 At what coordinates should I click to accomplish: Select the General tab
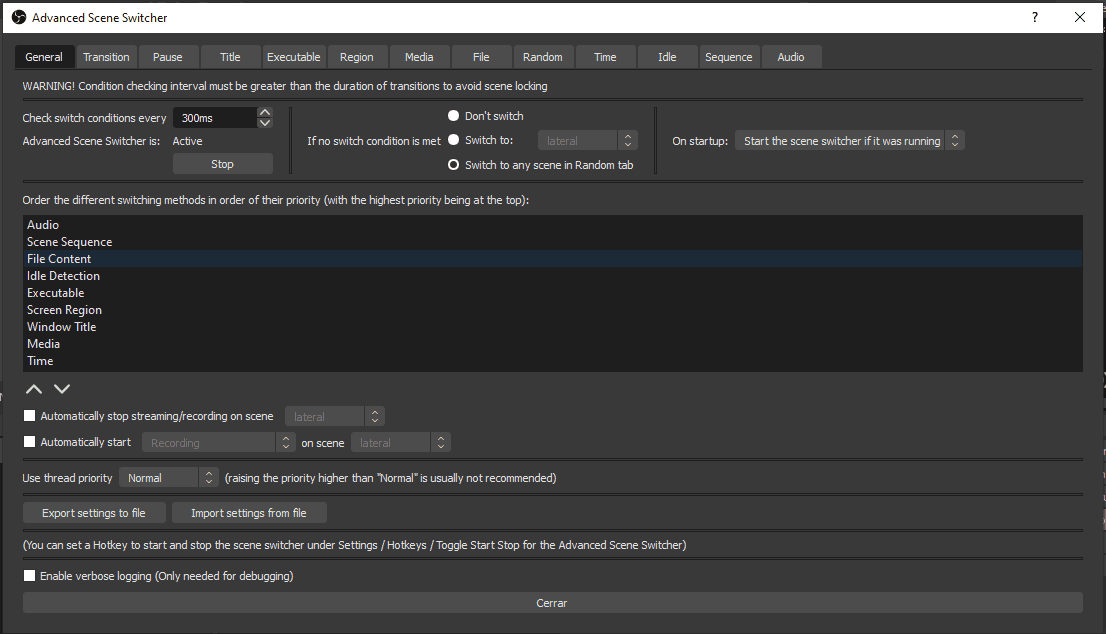(x=44, y=56)
